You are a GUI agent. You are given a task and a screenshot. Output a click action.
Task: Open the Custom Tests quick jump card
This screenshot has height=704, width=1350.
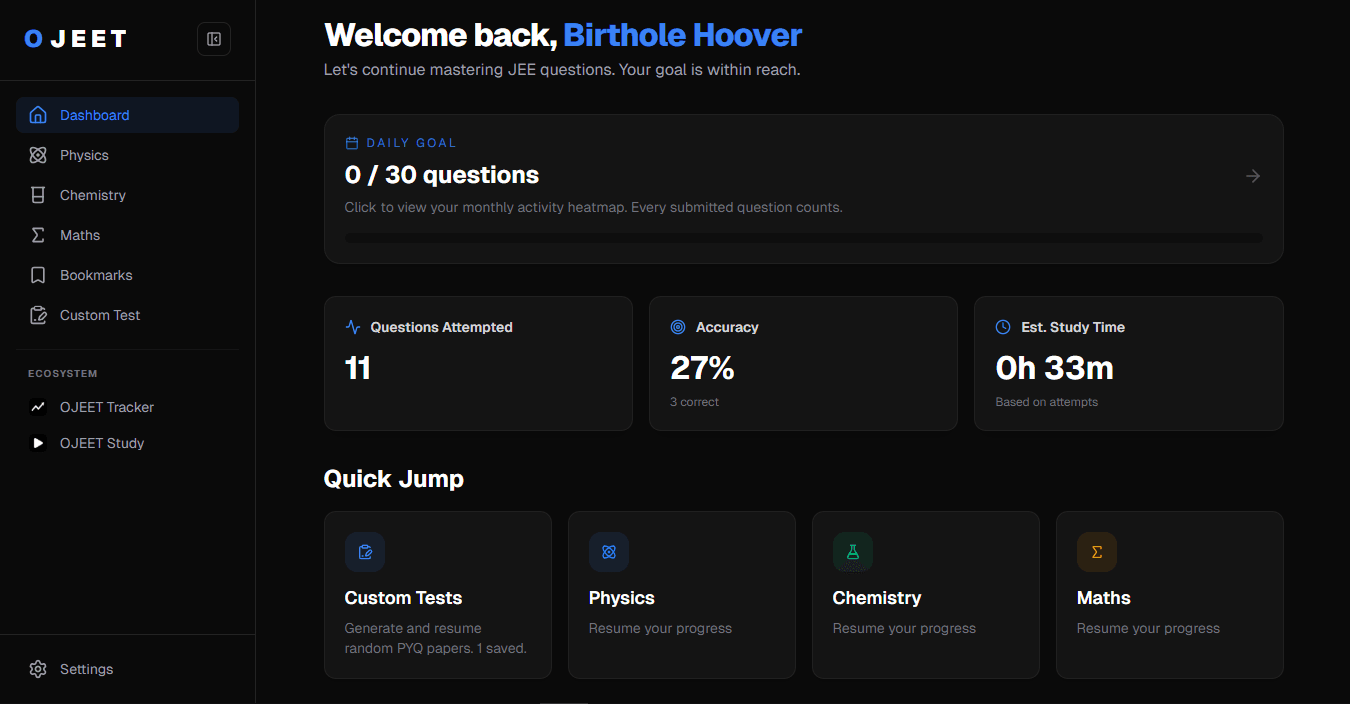(438, 595)
